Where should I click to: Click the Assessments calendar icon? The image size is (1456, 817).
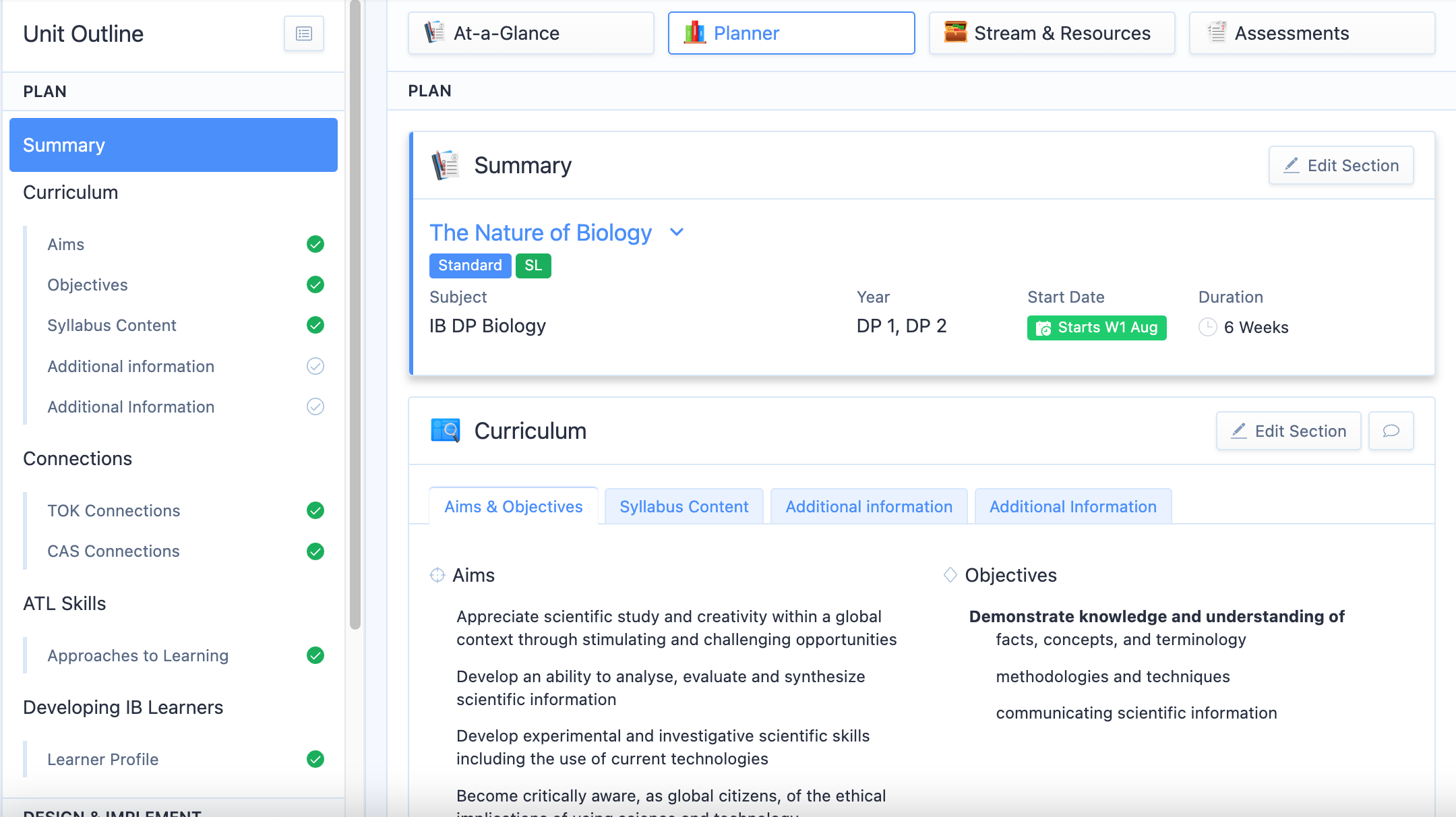[x=1215, y=32]
